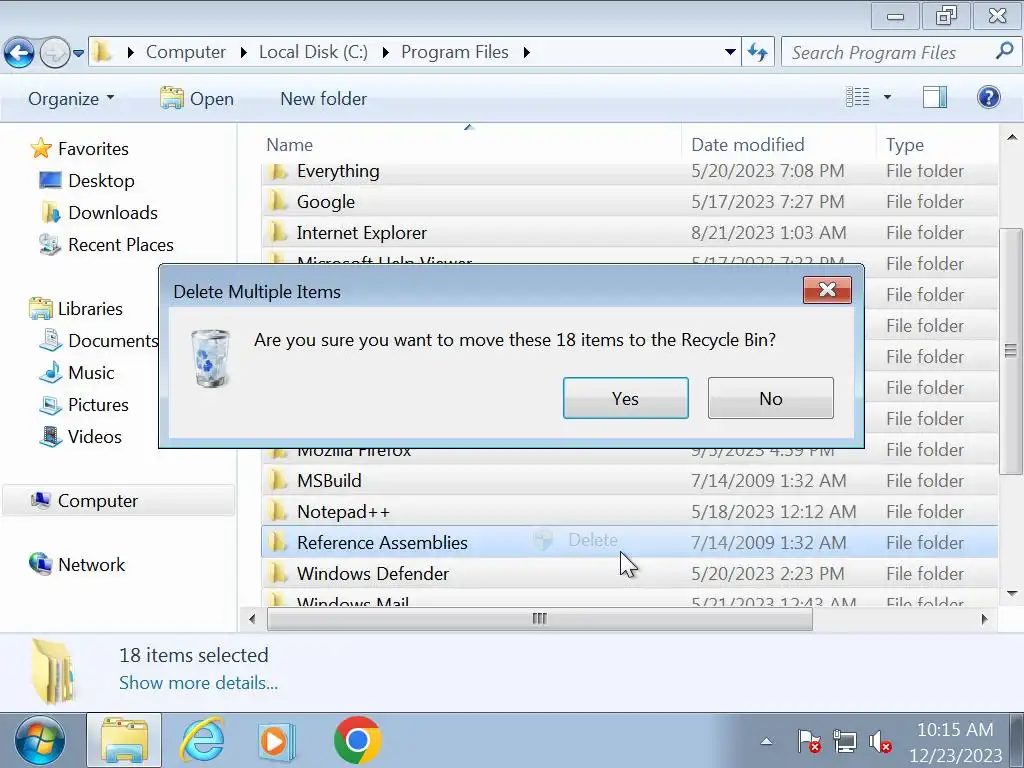Expand the arrow after Local Disk breadcrumb
The image size is (1024, 768).
point(385,52)
